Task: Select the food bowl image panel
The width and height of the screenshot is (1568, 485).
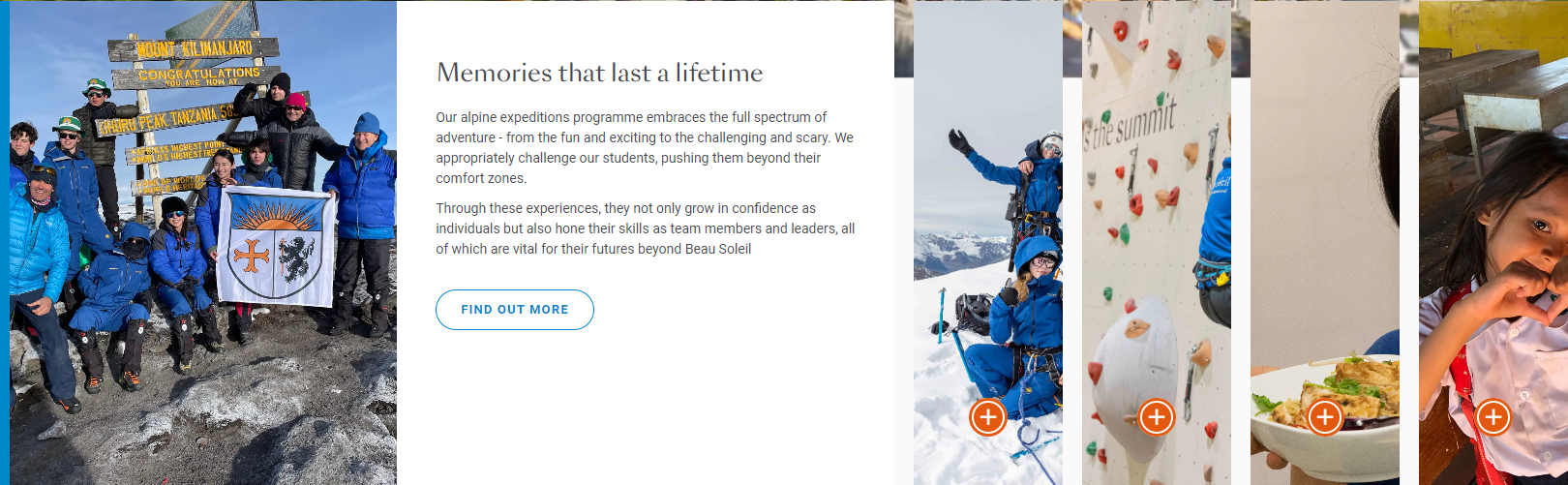Action: (1324, 242)
